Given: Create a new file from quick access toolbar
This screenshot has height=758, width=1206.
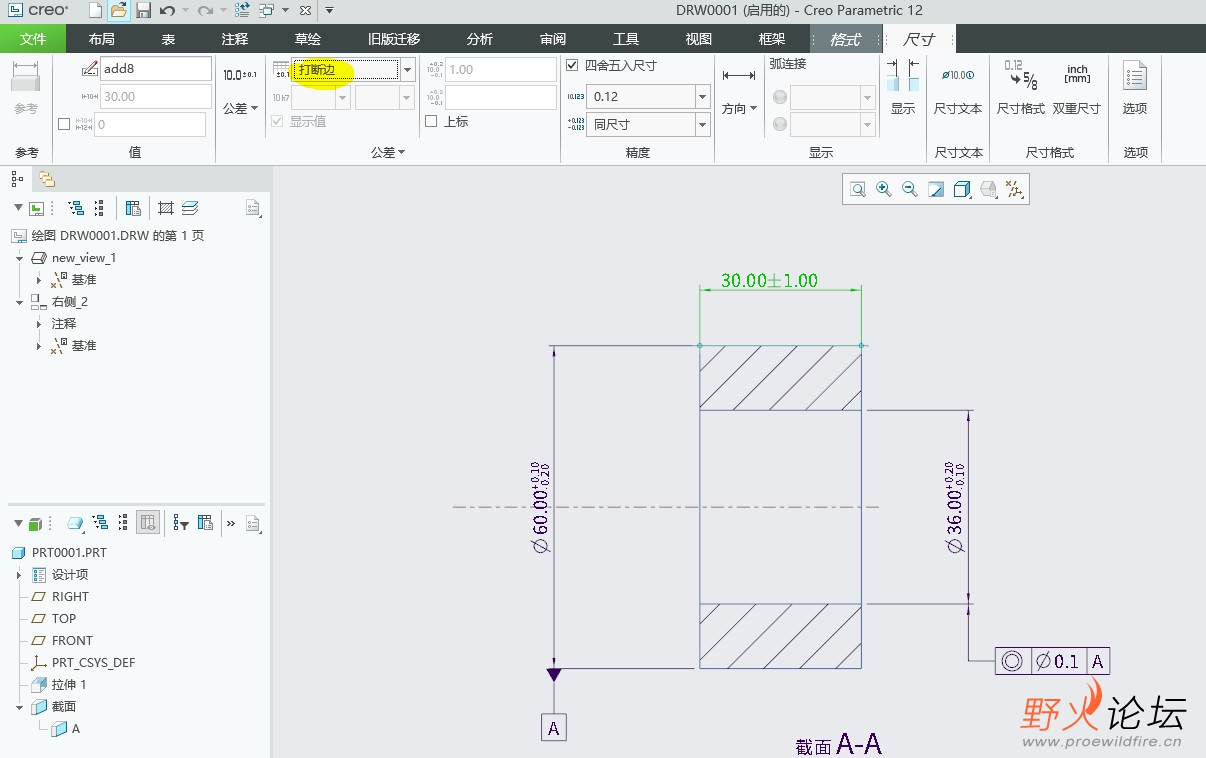Looking at the screenshot, I should point(95,10).
